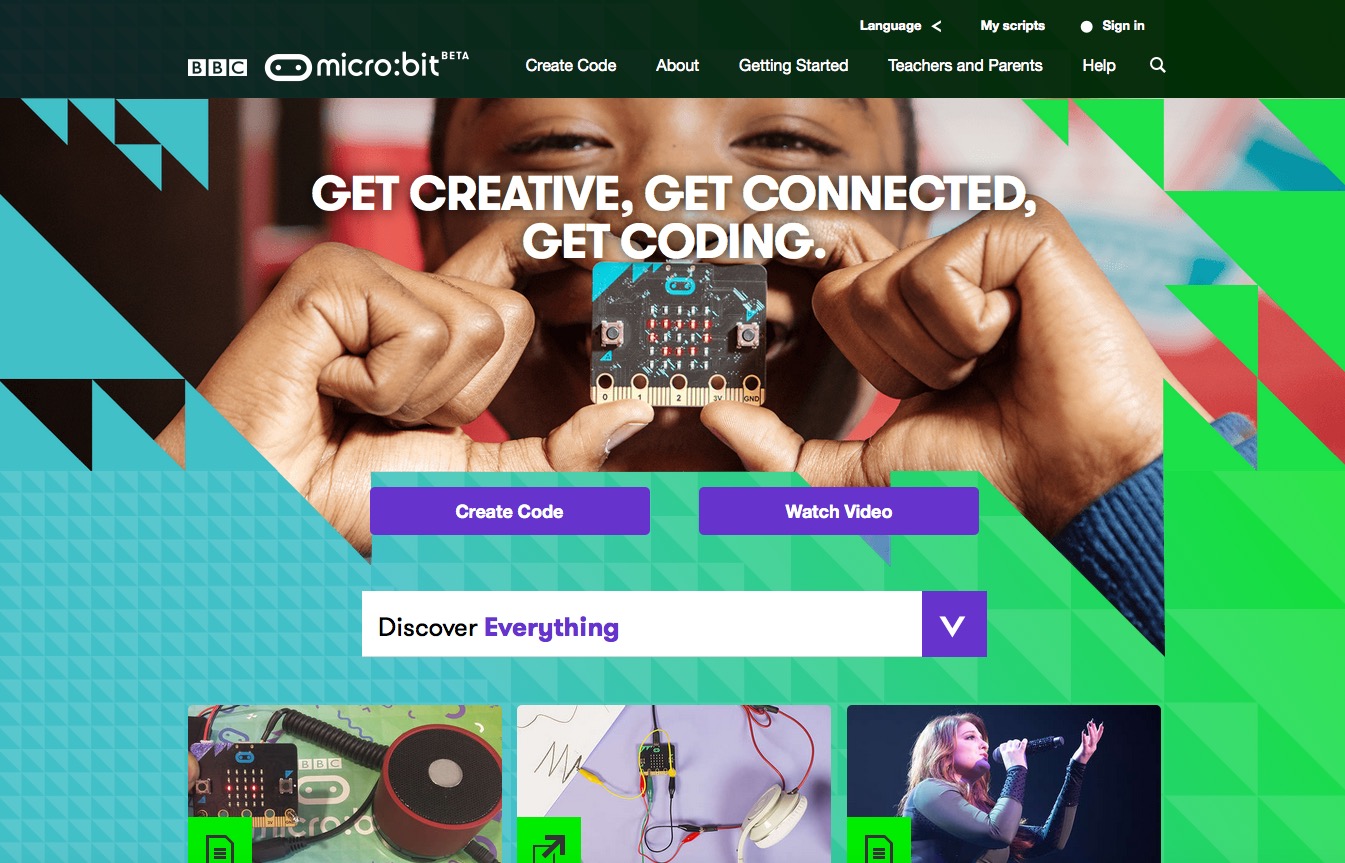Click the search magnifier icon
Screen dimensions: 1345x863
(x=1158, y=65)
